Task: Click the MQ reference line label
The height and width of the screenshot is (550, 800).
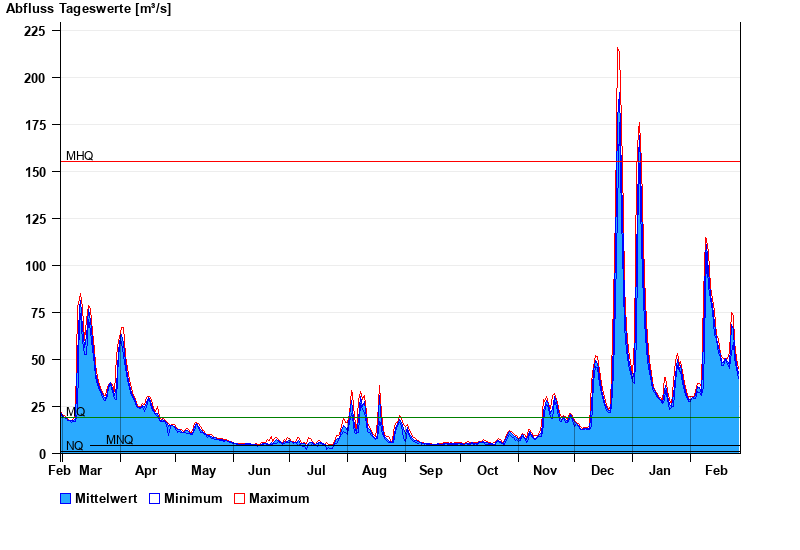Action: coord(75,412)
